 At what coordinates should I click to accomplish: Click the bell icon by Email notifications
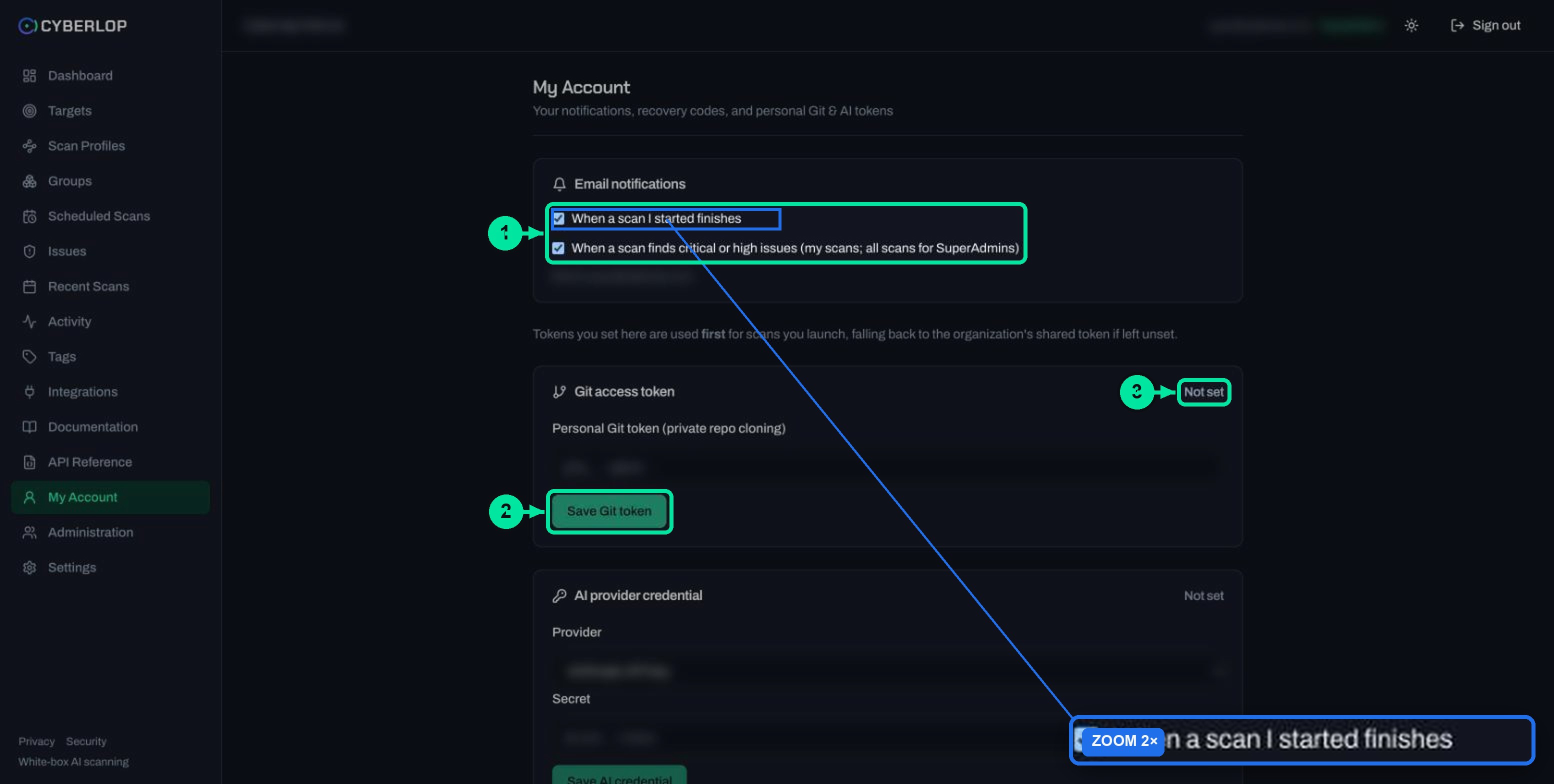[559, 184]
